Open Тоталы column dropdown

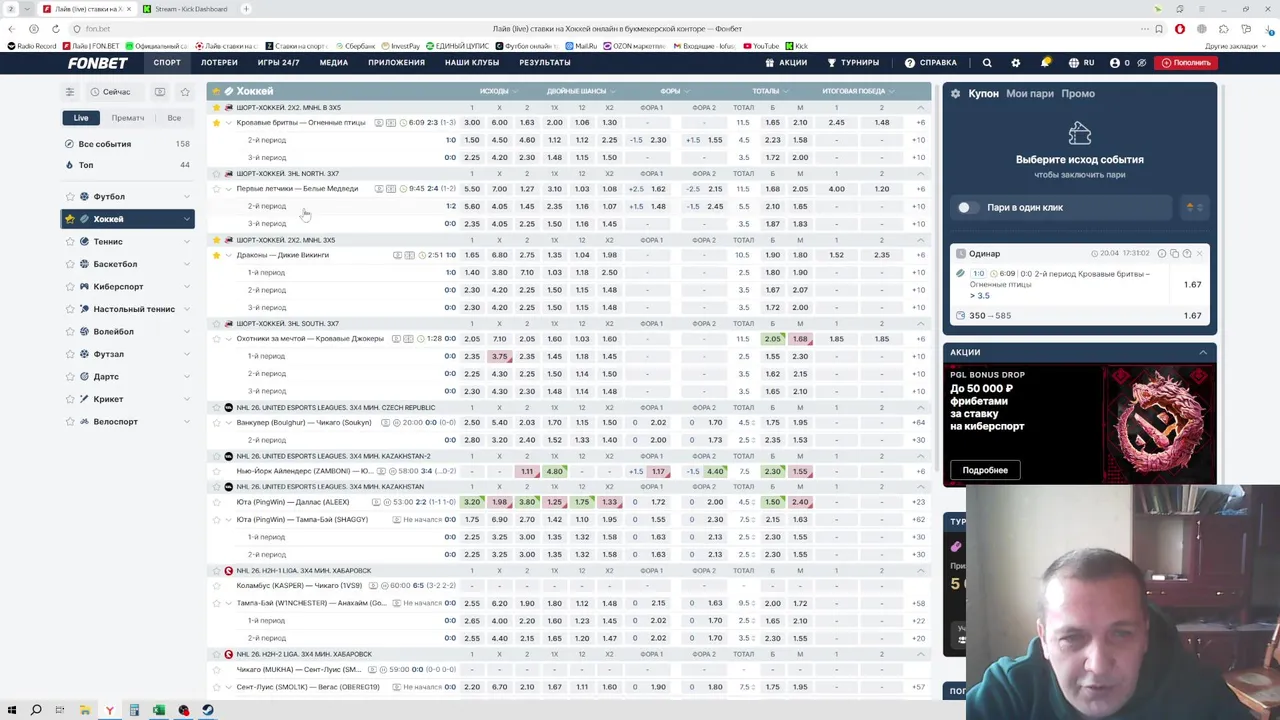point(769,91)
